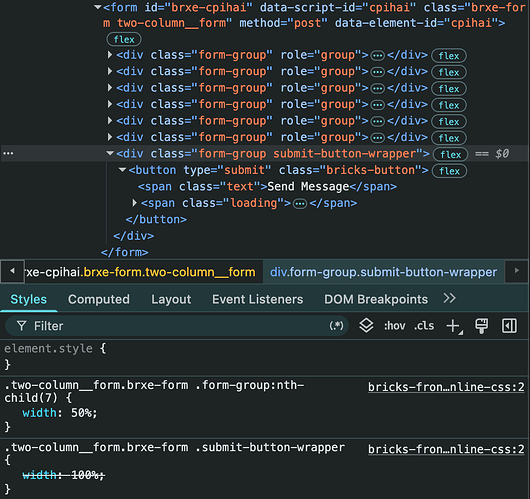
Task: Open the CSS layers view icon
Action: coord(366,326)
